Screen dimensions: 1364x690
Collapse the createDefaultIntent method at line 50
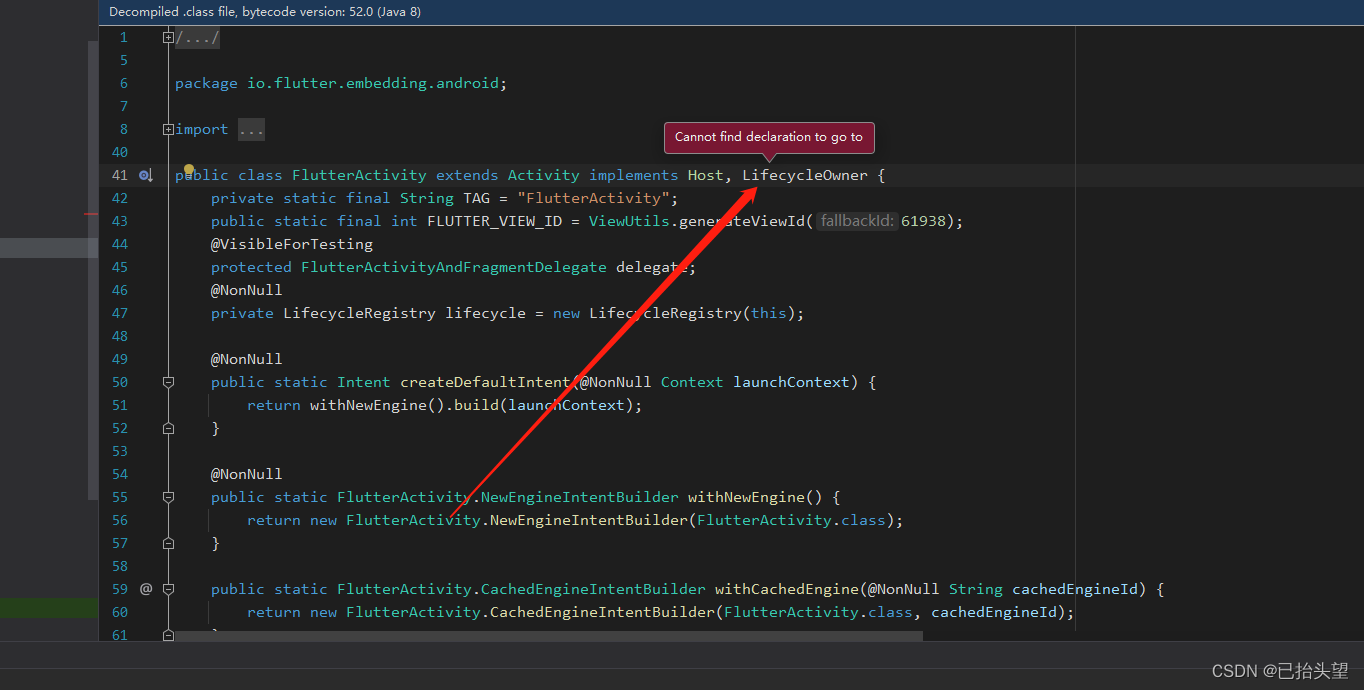click(168, 382)
